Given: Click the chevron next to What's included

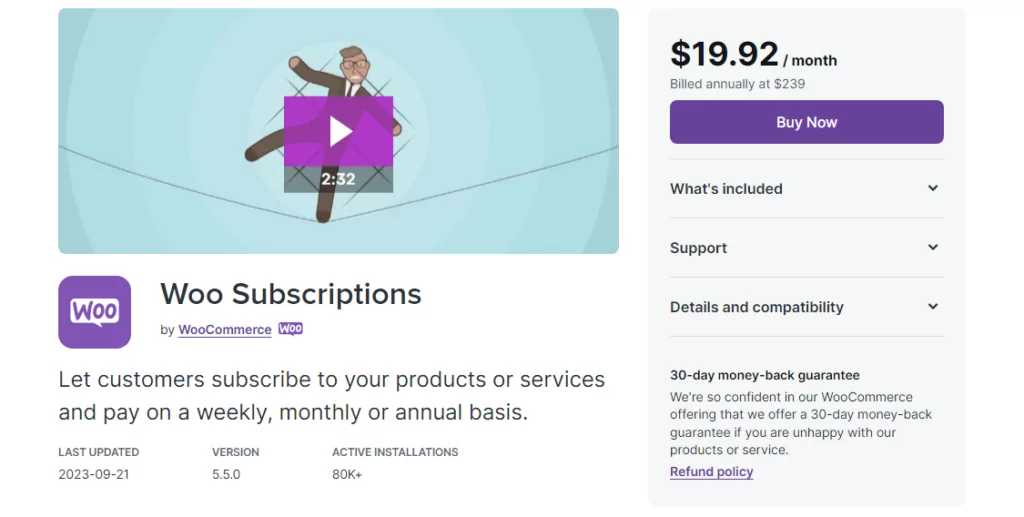Looking at the screenshot, I should click(933, 188).
